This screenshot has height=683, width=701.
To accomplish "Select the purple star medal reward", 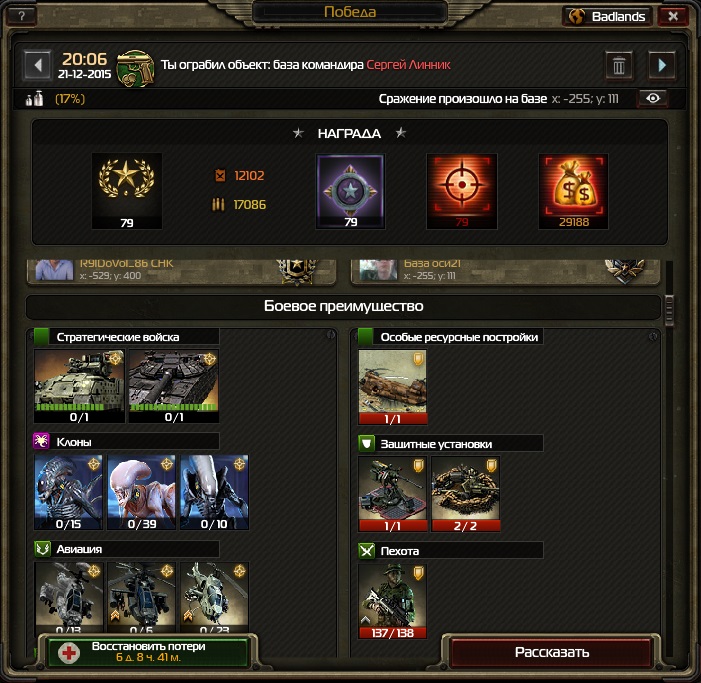I will [x=350, y=191].
